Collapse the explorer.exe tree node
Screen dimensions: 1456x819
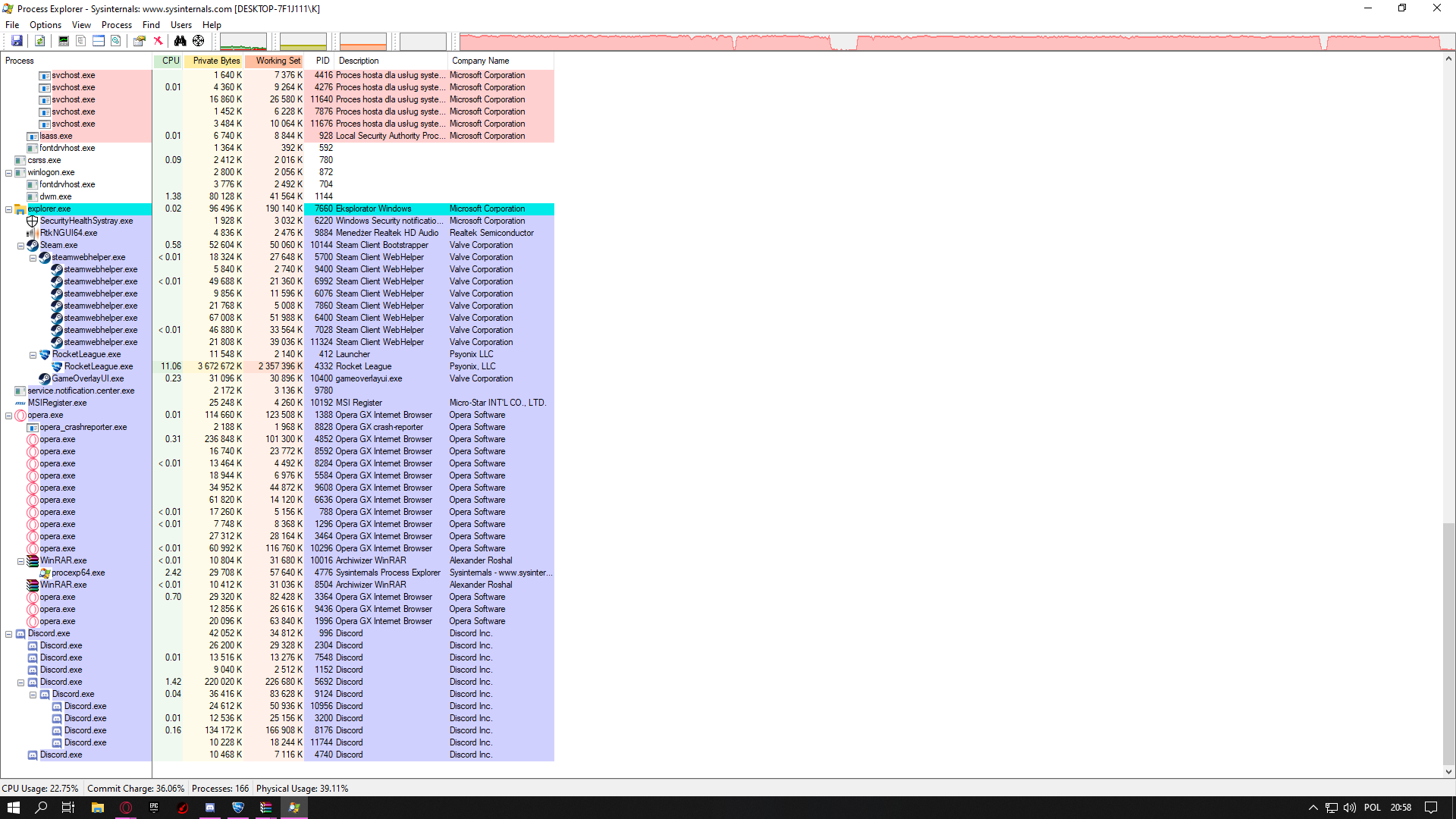coord(9,209)
